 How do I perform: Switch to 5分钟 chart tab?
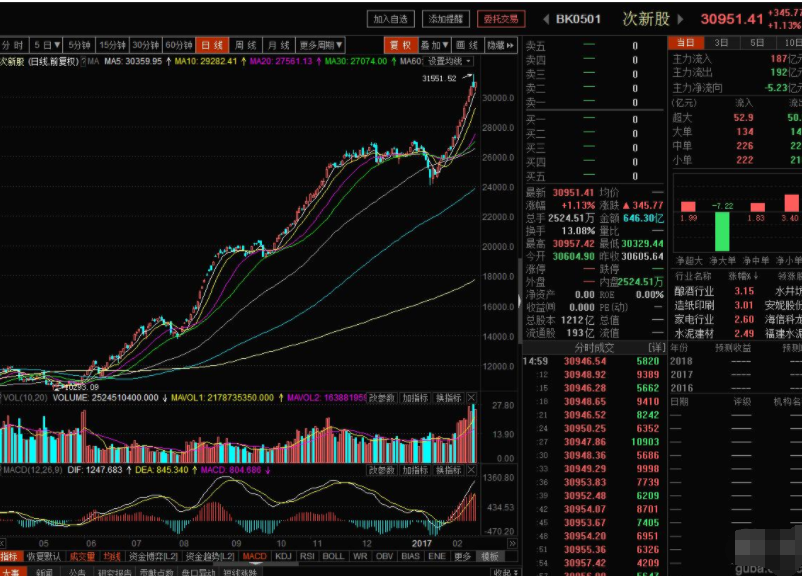tap(79, 45)
